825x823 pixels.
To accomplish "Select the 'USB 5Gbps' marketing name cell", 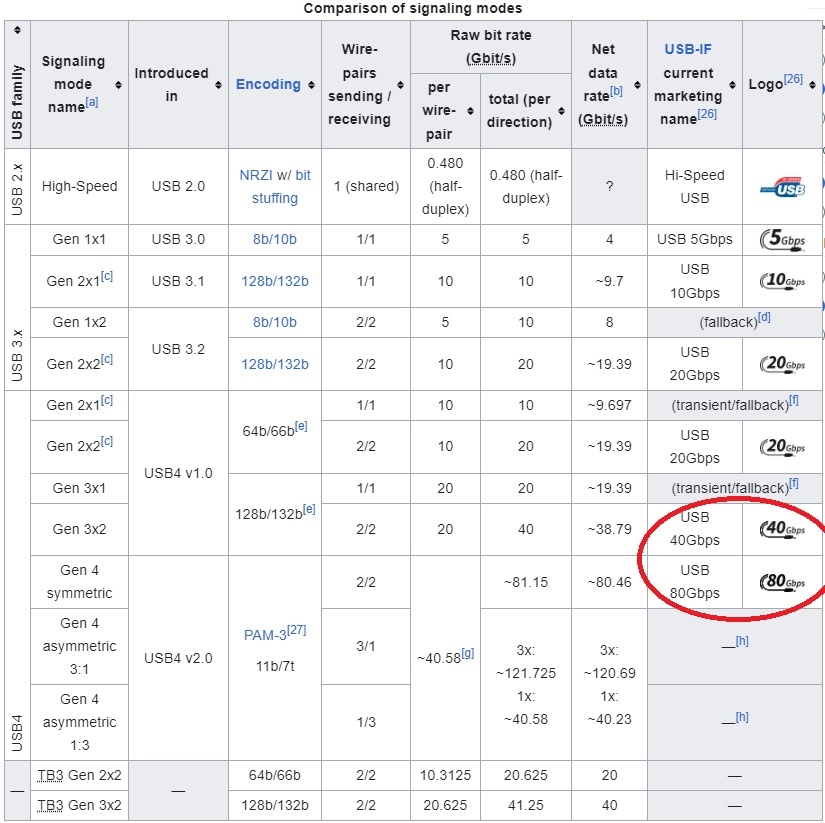I will pyautogui.click(x=695, y=239).
